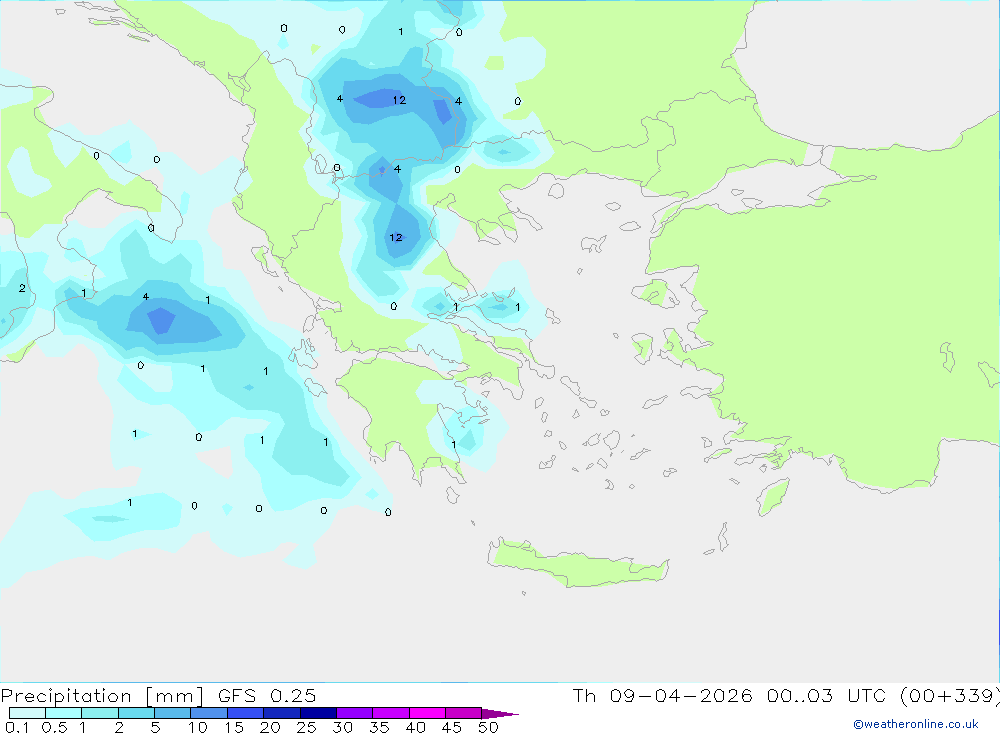Click the '2' precipitation value at map's left edge
1000x733 pixels.
pos(22,288)
